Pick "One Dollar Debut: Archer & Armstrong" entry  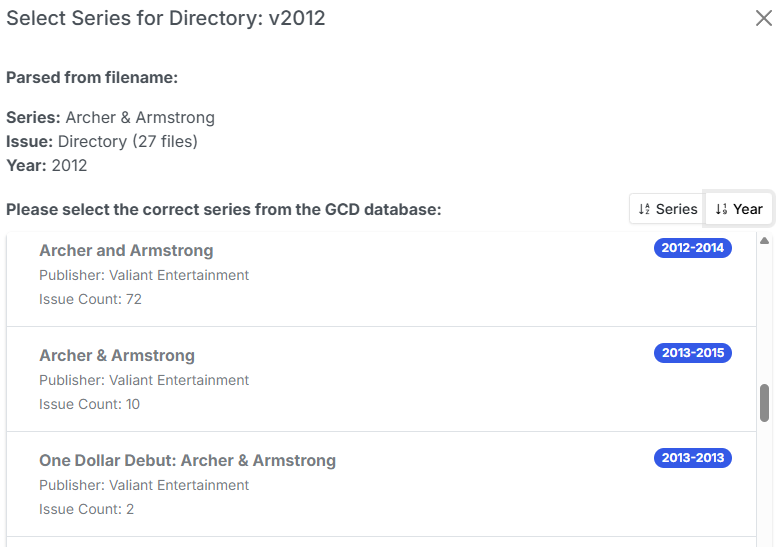click(187, 460)
